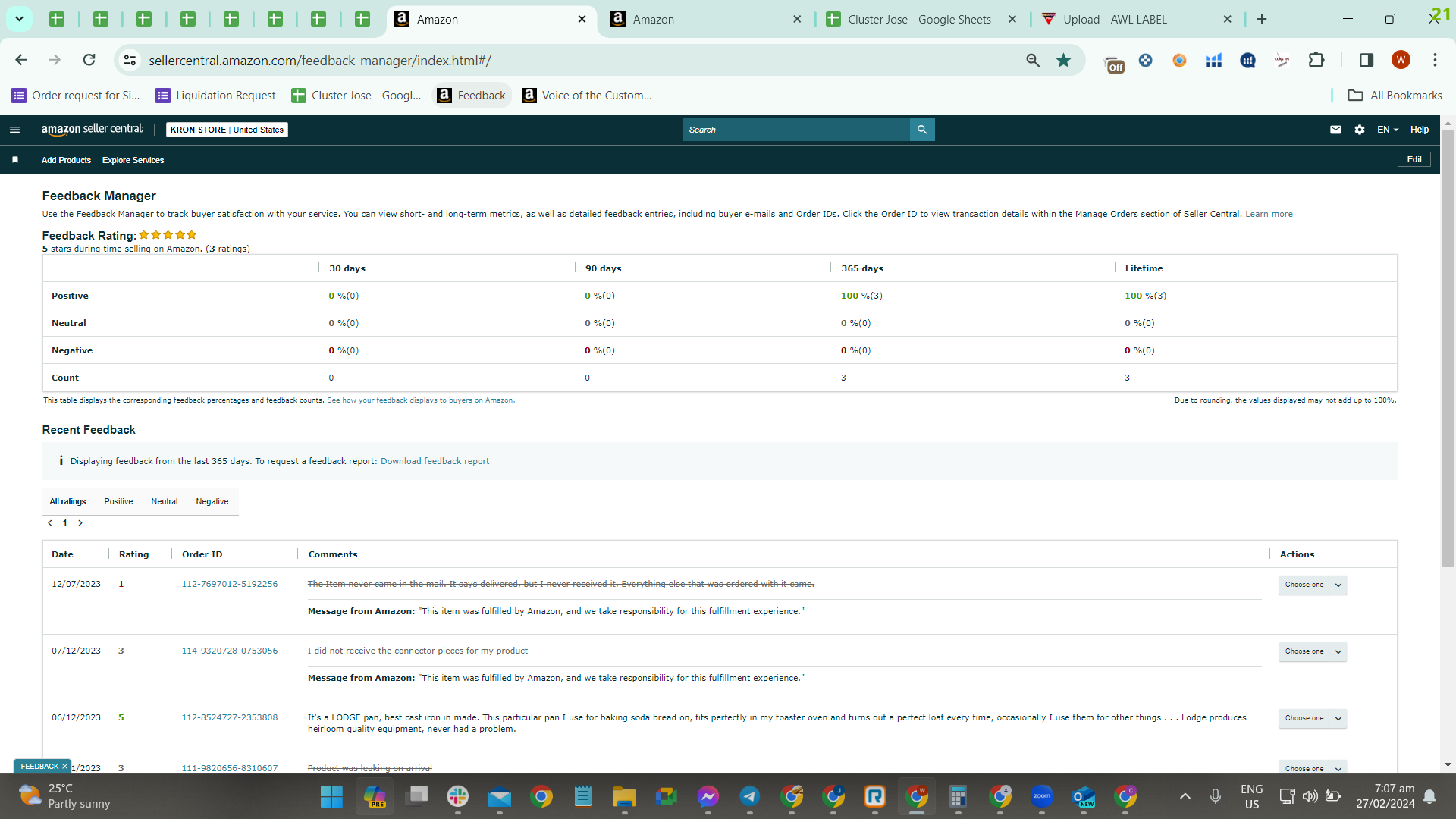Open the Voice of the Customer bookmark

[x=587, y=95]
